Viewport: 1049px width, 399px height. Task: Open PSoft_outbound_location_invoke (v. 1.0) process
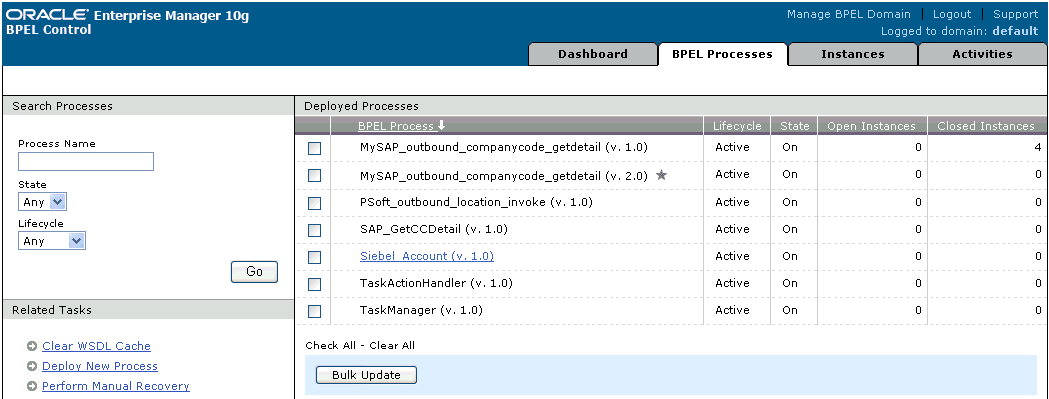(476, 202)
